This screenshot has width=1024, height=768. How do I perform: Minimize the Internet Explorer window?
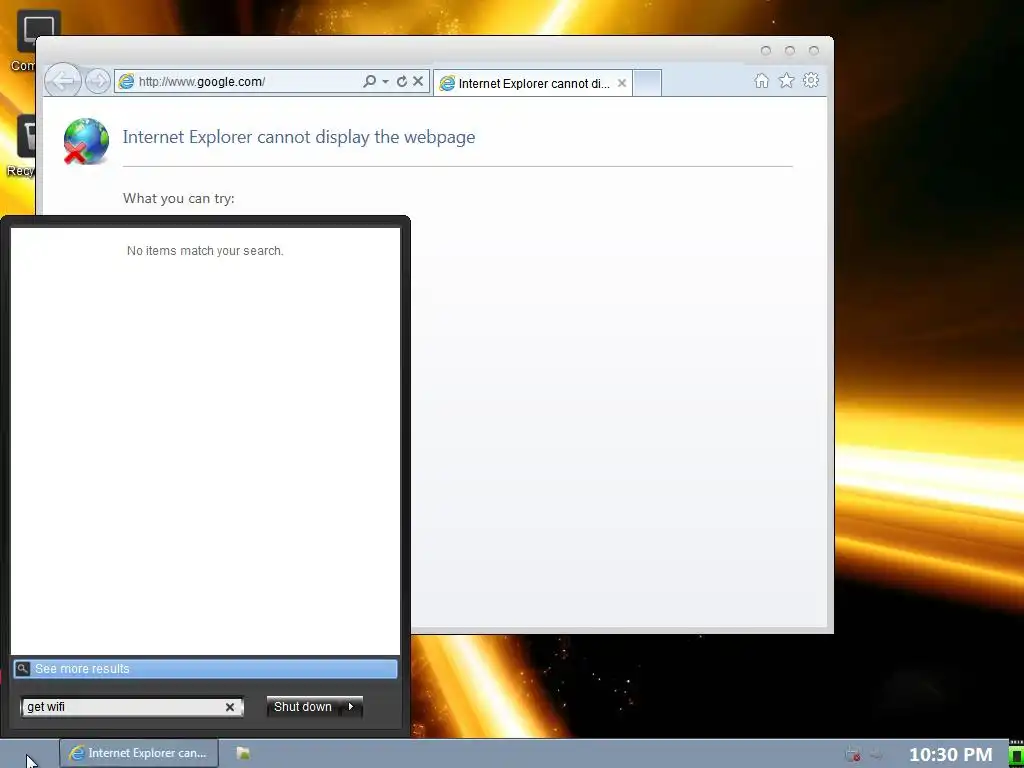(x=765, y=50)
